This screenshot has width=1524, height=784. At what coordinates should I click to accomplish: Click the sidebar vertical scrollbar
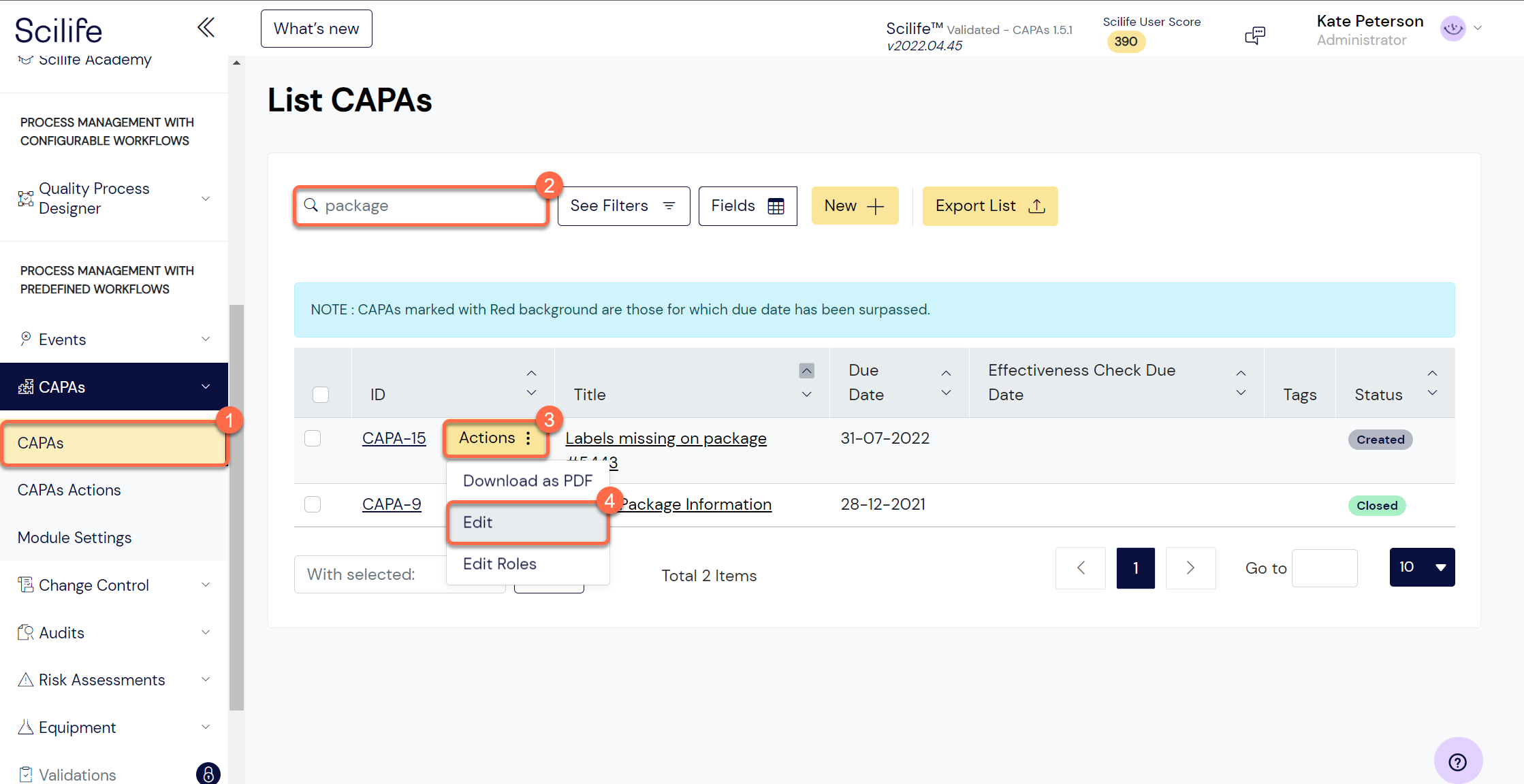click(236, 507)
